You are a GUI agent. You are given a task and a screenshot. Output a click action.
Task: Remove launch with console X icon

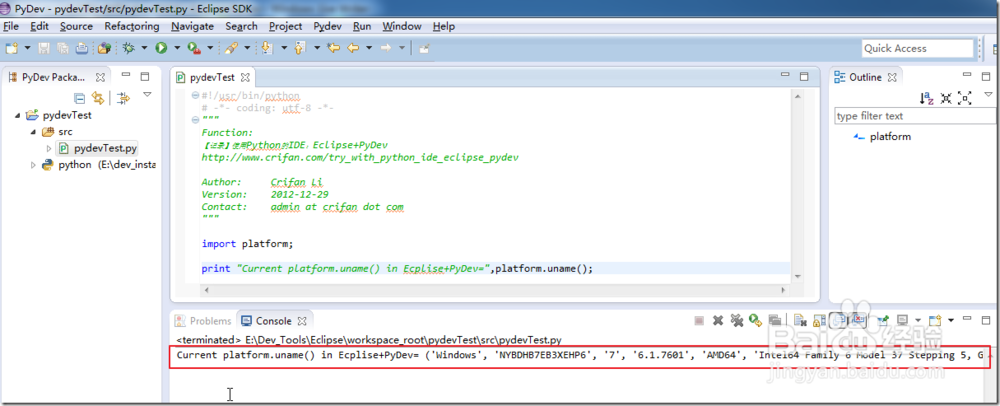coord(718,320)
